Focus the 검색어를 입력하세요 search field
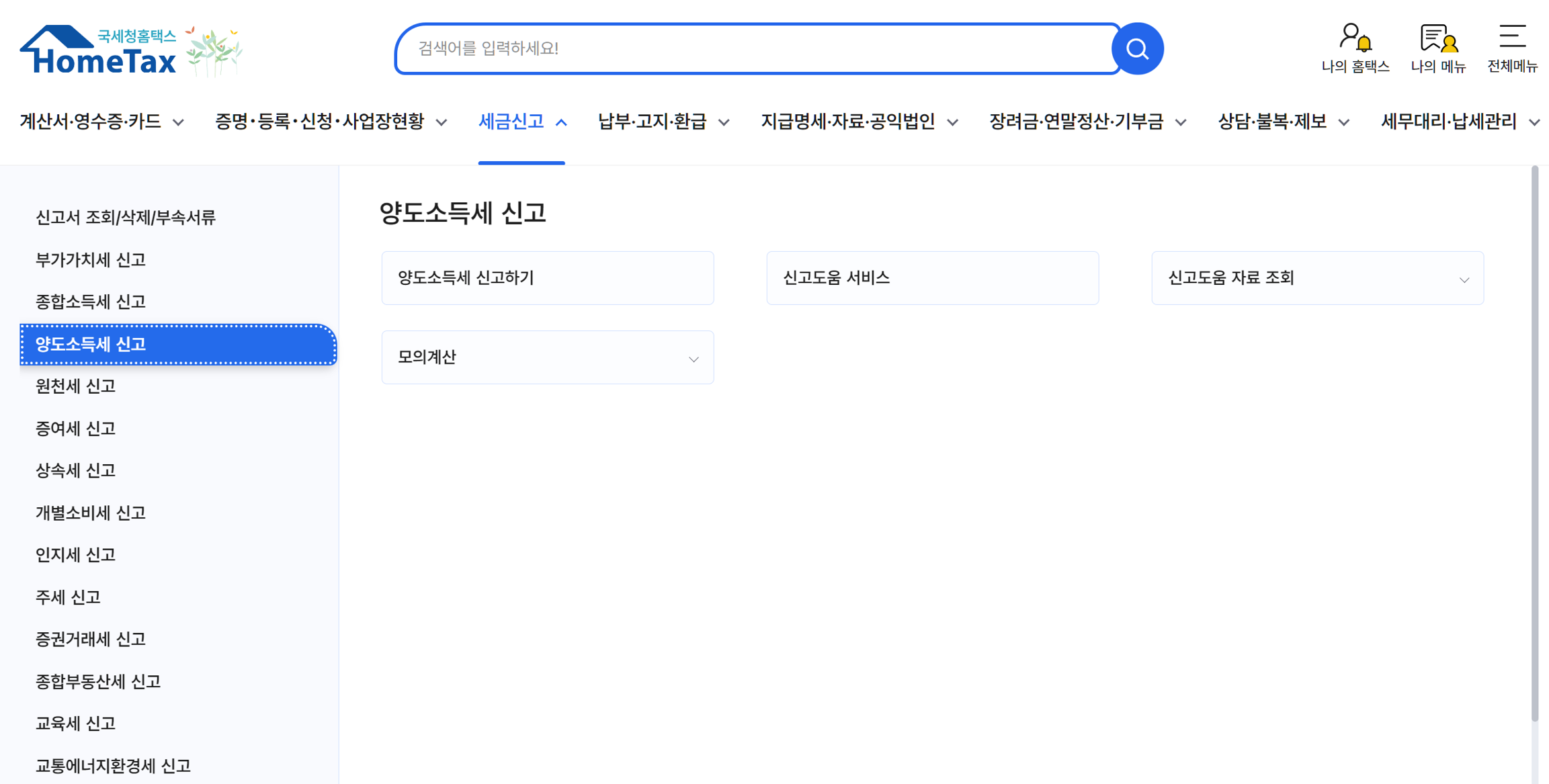Viewport: 1549px width, 784px height. [x=758, y=48]
